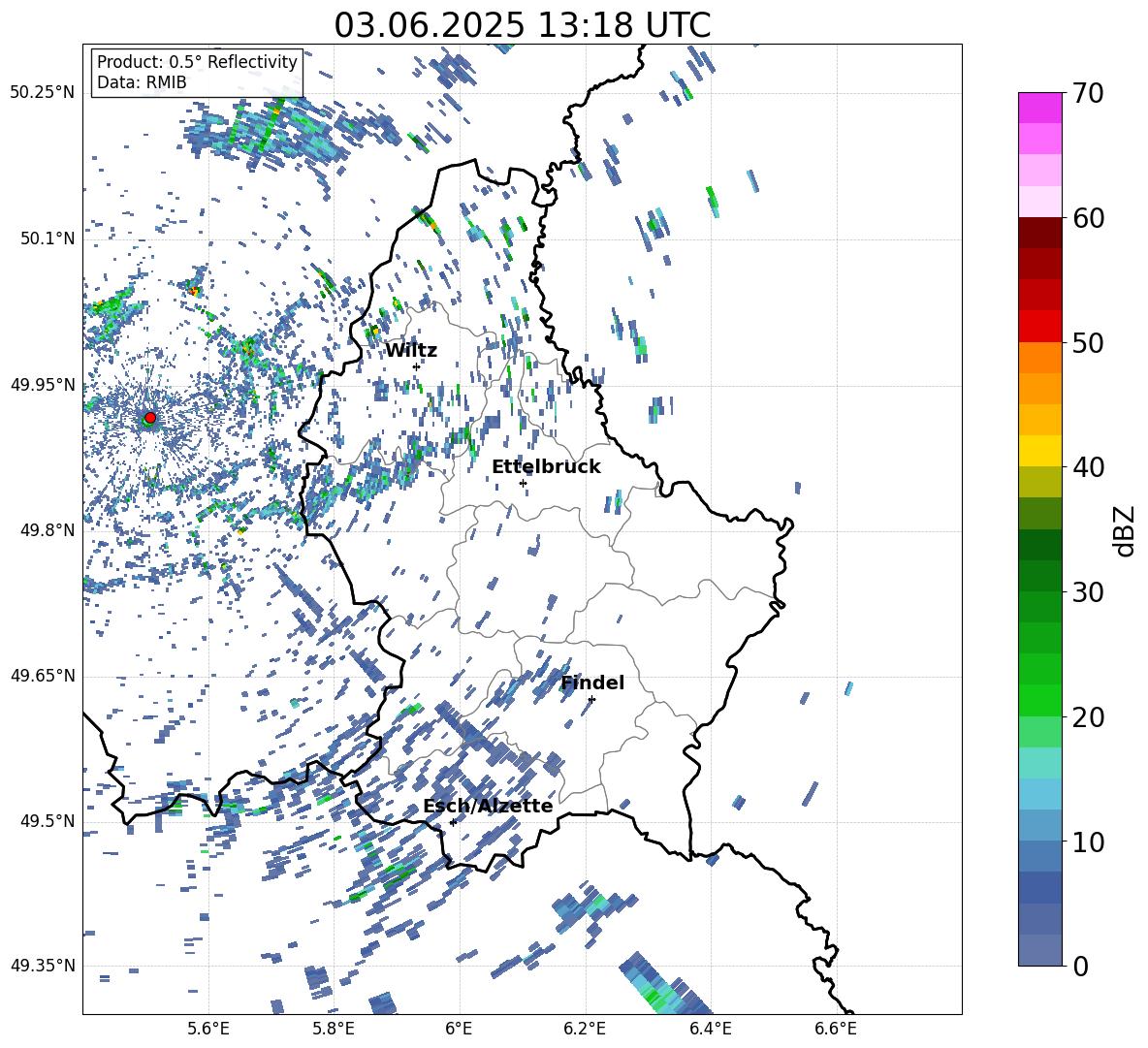Click the 49.35°N latitude label
1148x1048 pixels.
(43, 966)
